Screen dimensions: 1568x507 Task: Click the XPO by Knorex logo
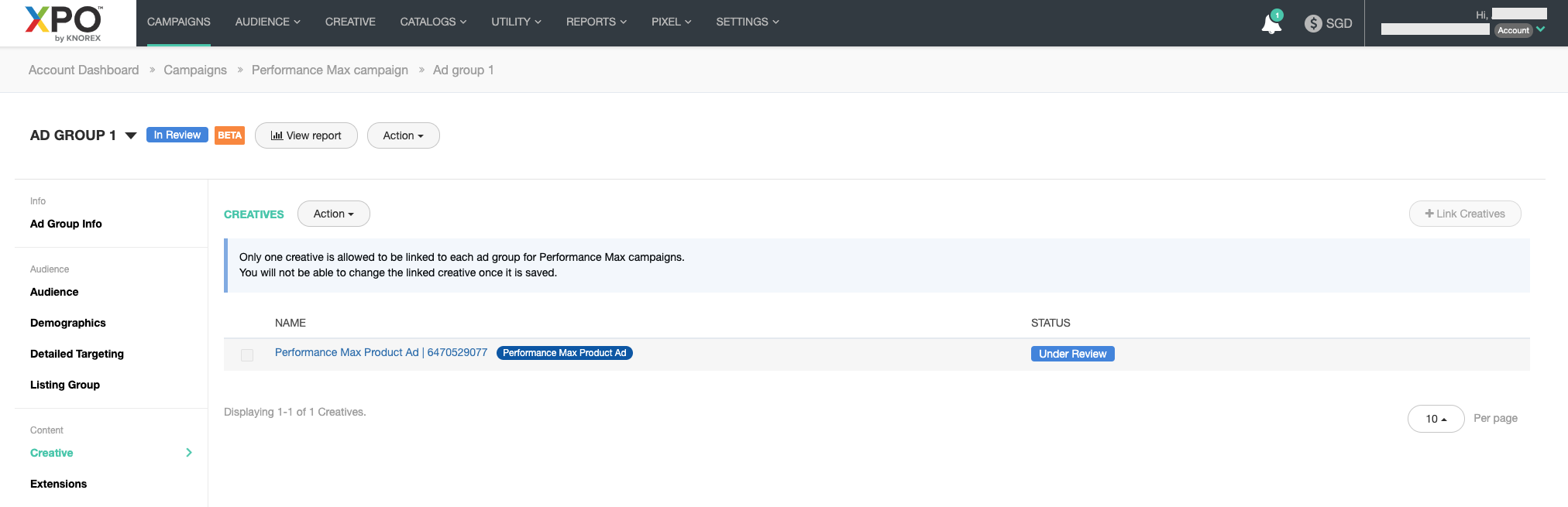tap(64, 23)
